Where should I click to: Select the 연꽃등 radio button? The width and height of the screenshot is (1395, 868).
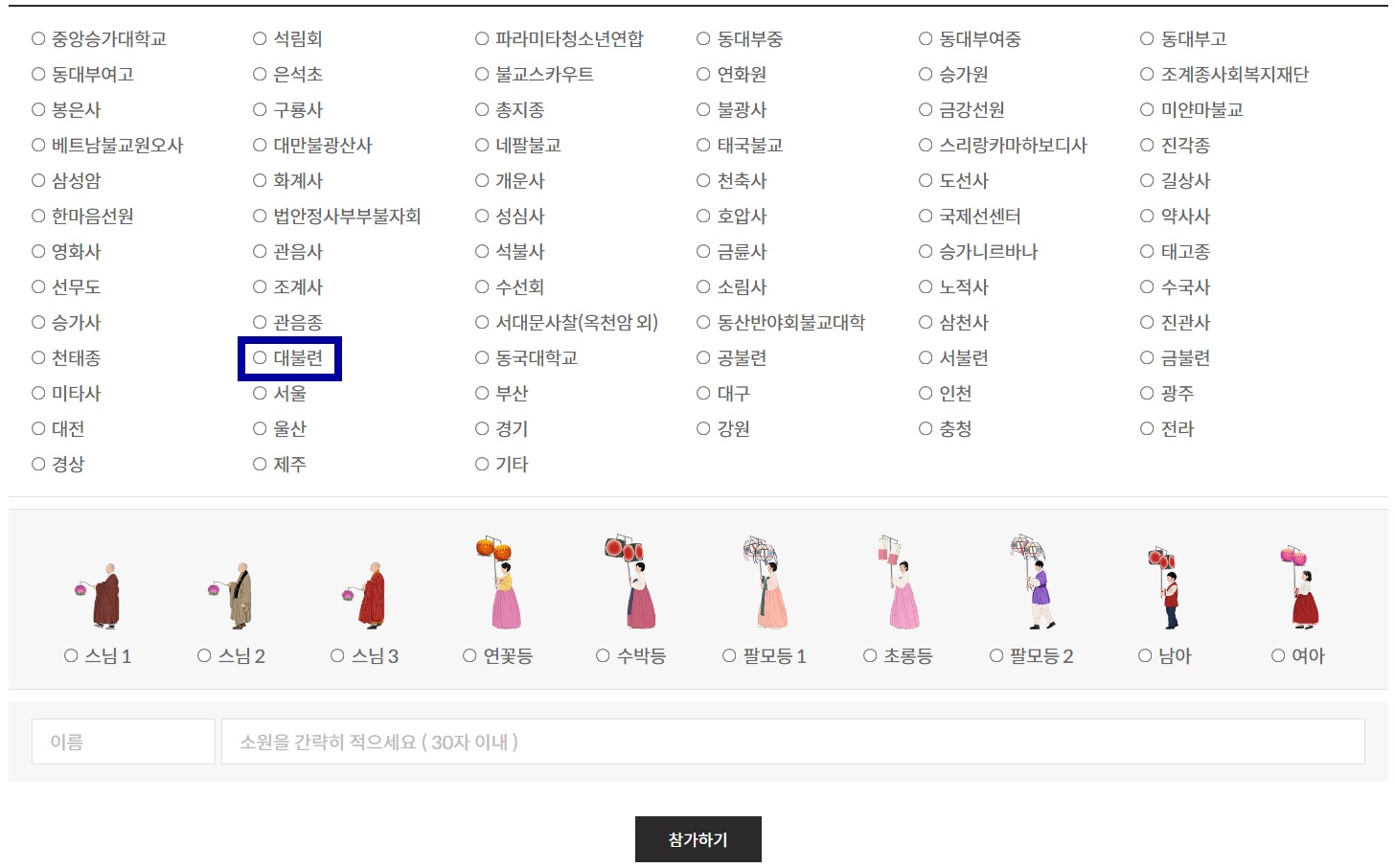(469, 656)
